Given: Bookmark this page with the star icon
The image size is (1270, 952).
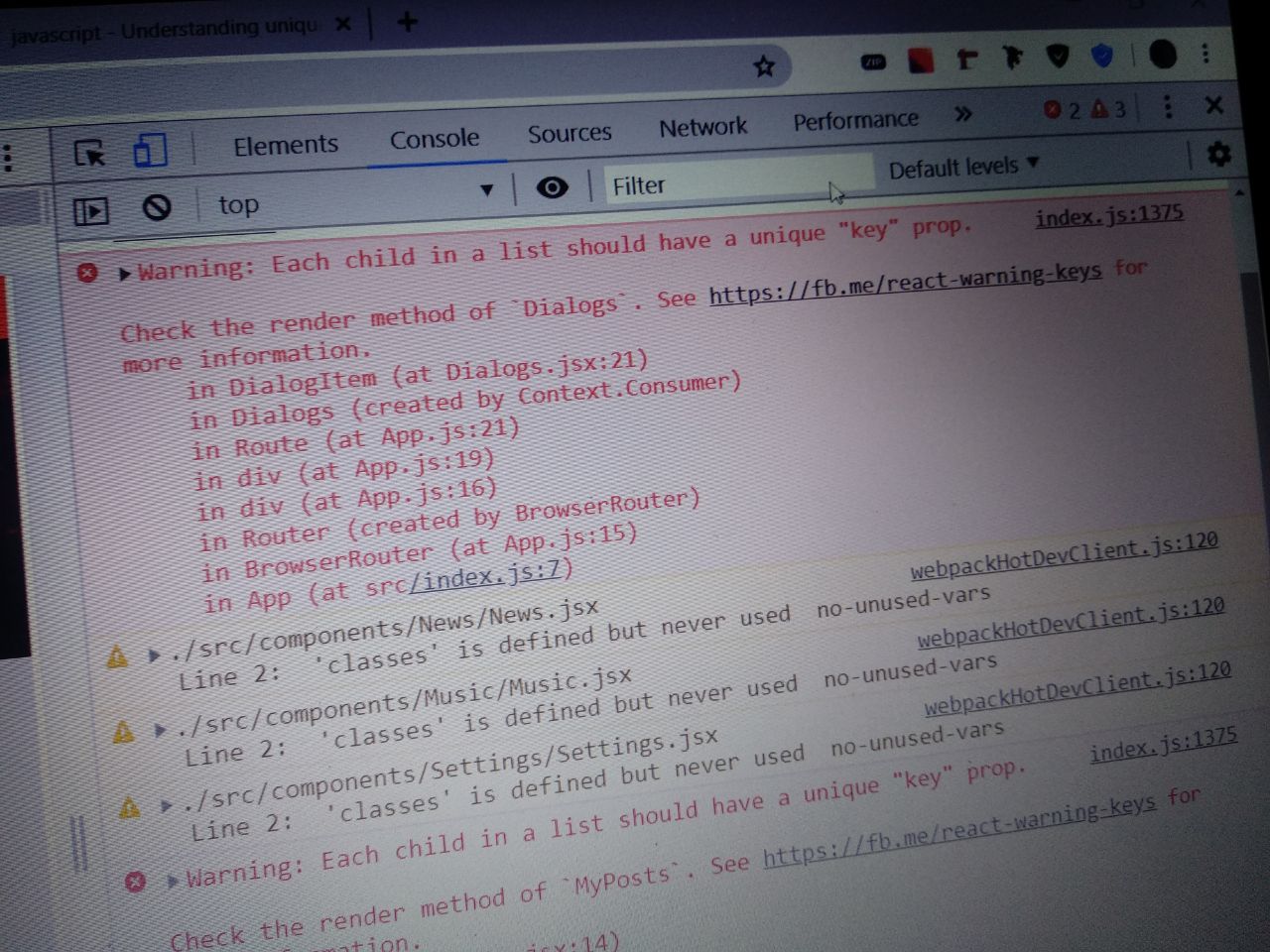Looking at the screenshot, I should 764,66.
